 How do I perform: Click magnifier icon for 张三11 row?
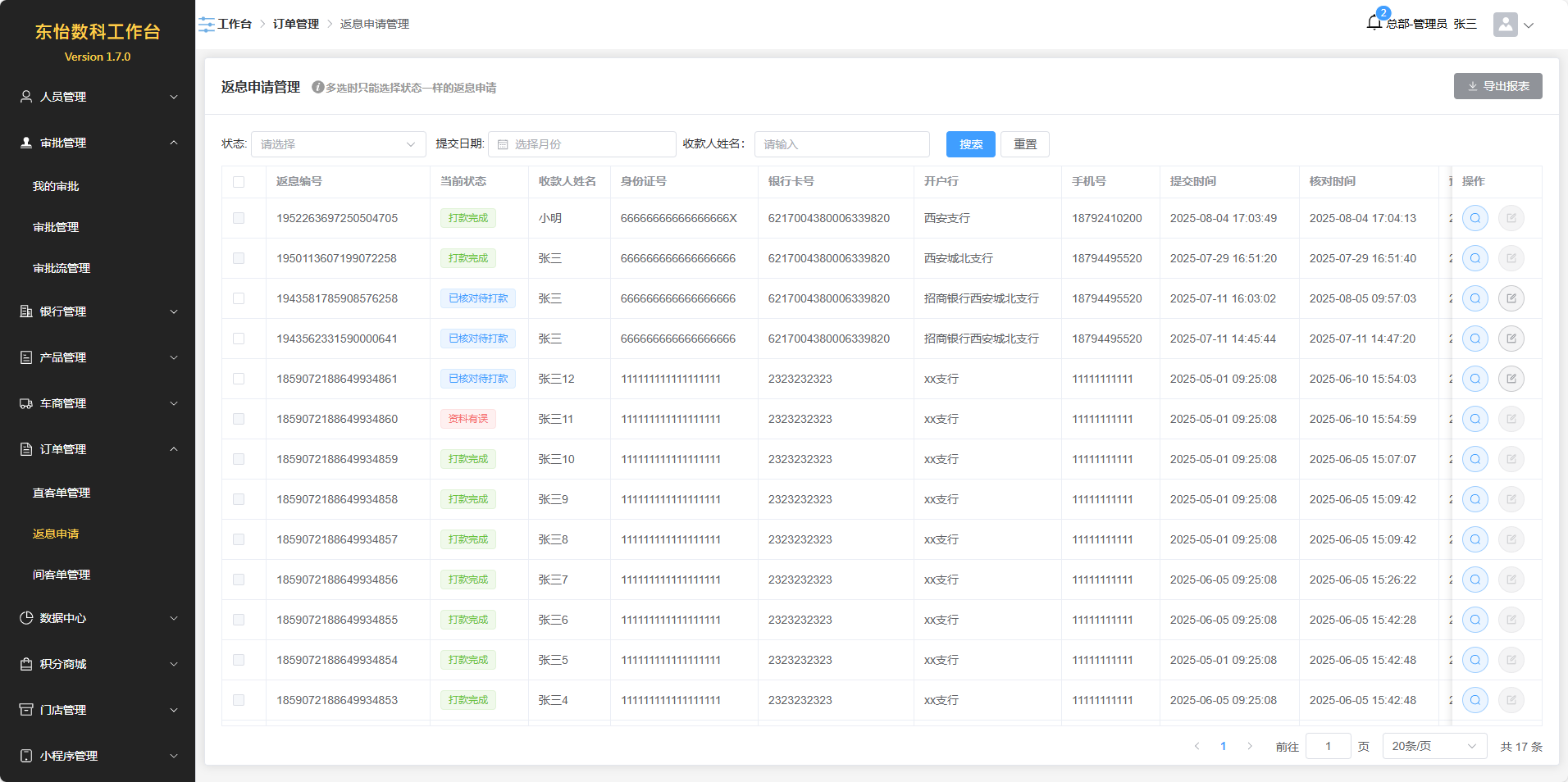[1475, 419]
